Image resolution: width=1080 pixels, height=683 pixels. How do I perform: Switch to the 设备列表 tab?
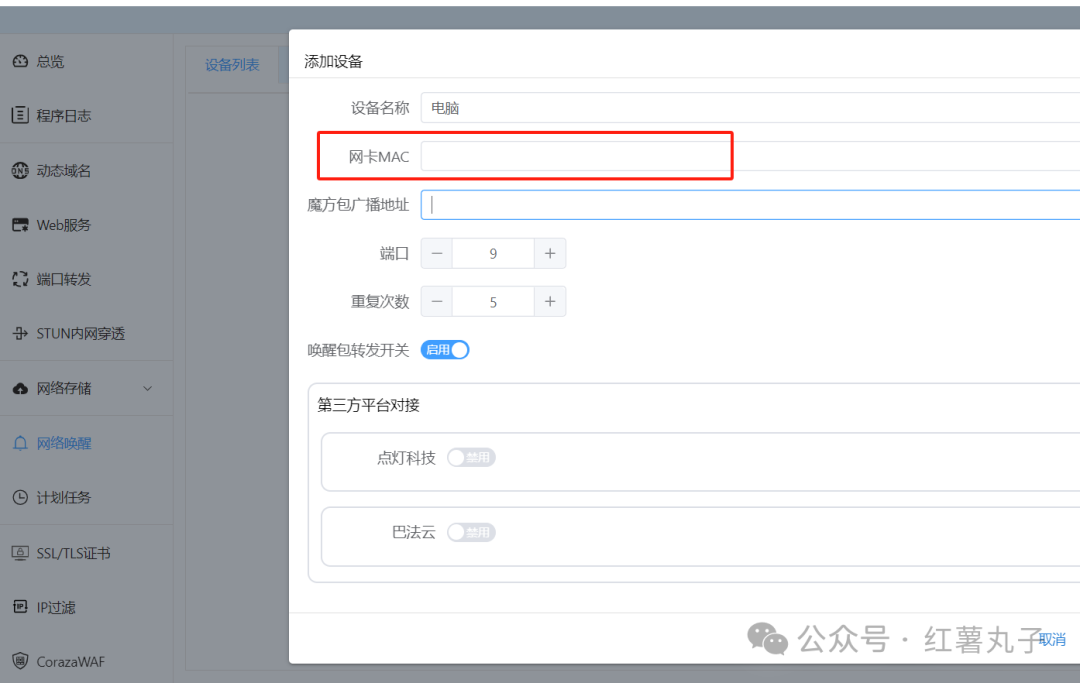(x=232, y=65)
